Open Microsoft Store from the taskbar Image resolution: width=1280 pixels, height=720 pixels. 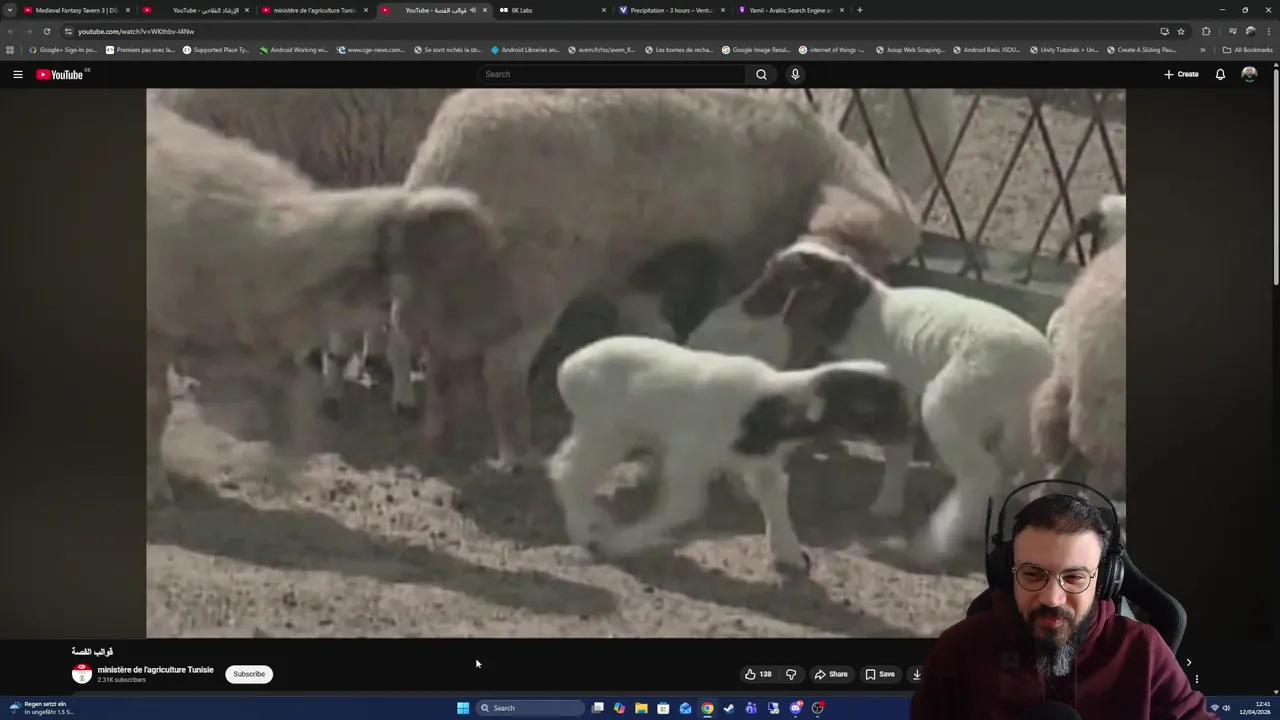663,708
